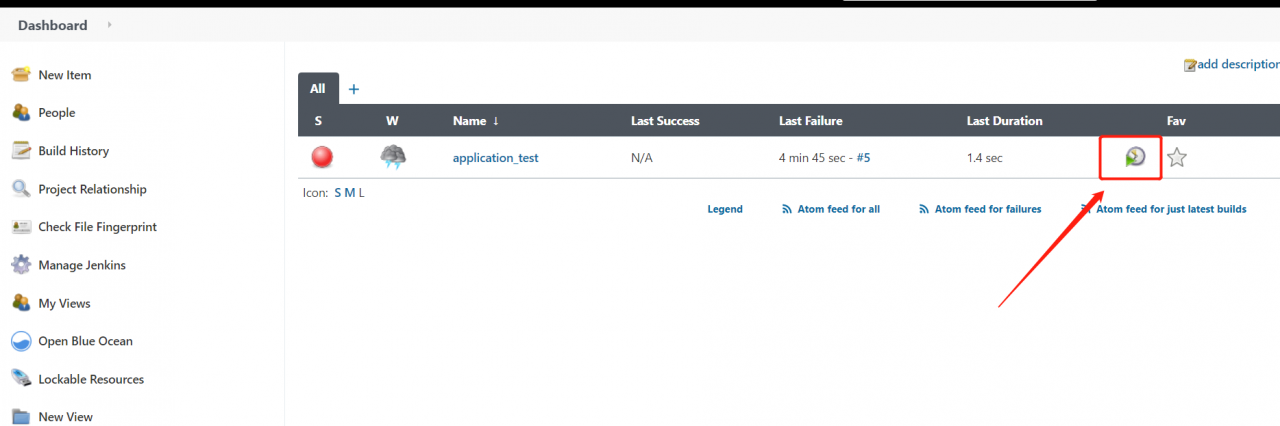Click the stormy weather health icon
Image resolution: width=1280 pixels, height=426 pixels.
(393, 157)
